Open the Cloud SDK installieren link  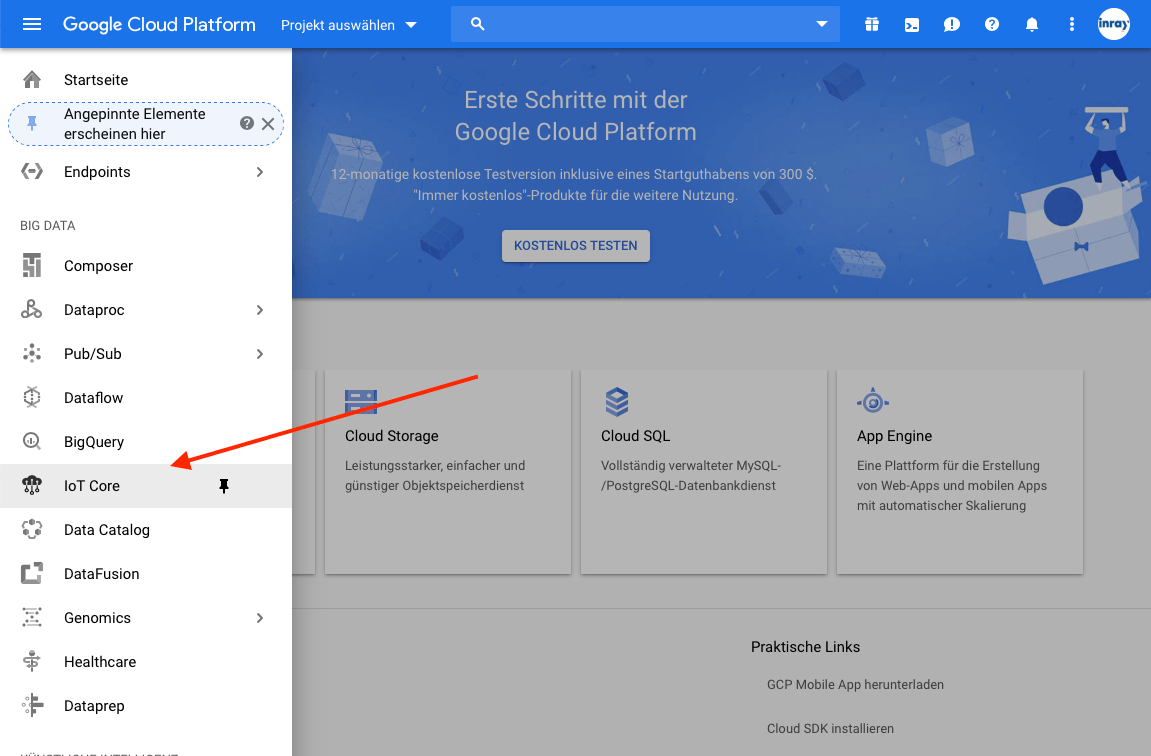click(830, 728)
